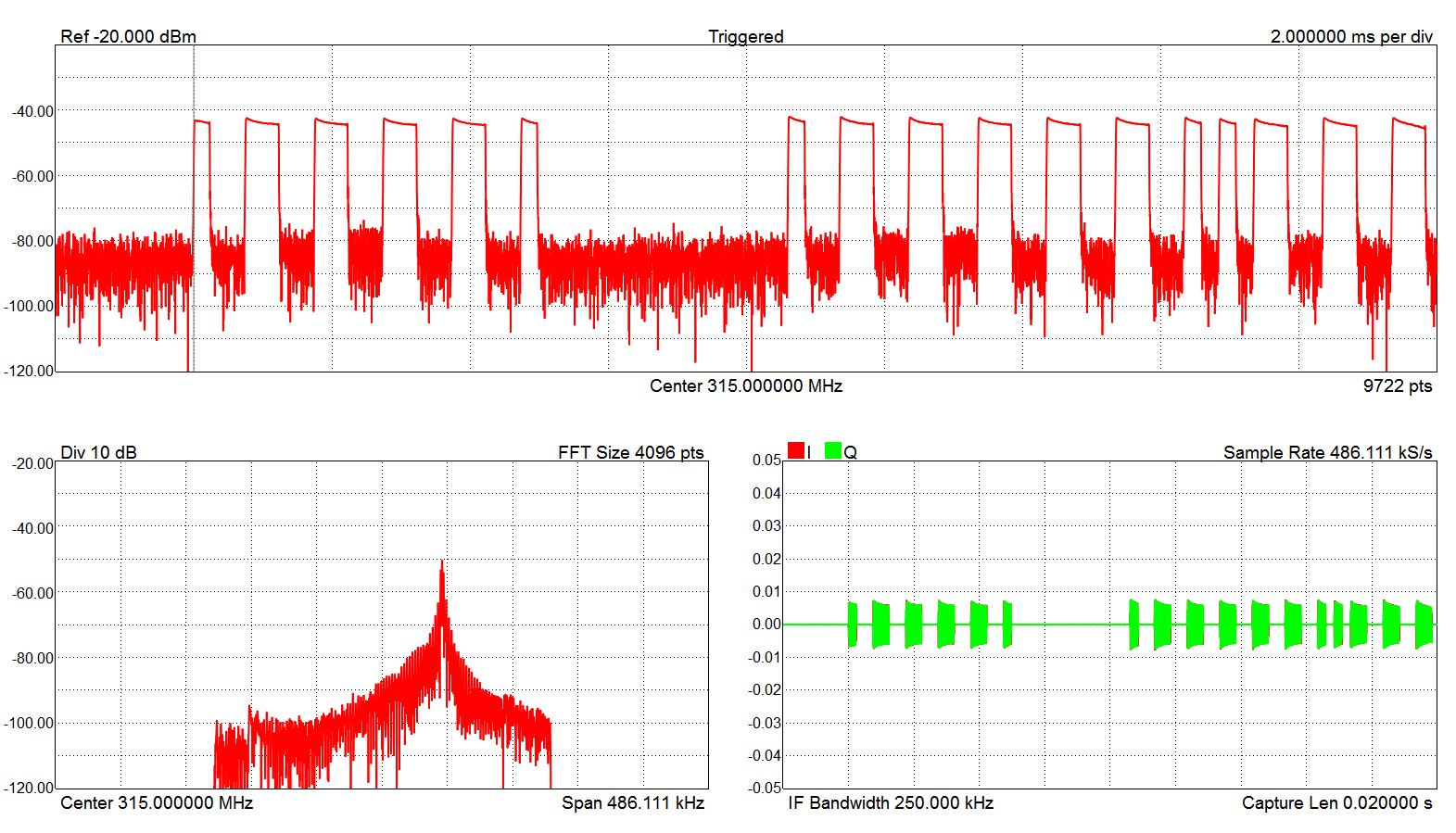Click the Triggered status label
1456x833 pixels.
pos(745,36)
